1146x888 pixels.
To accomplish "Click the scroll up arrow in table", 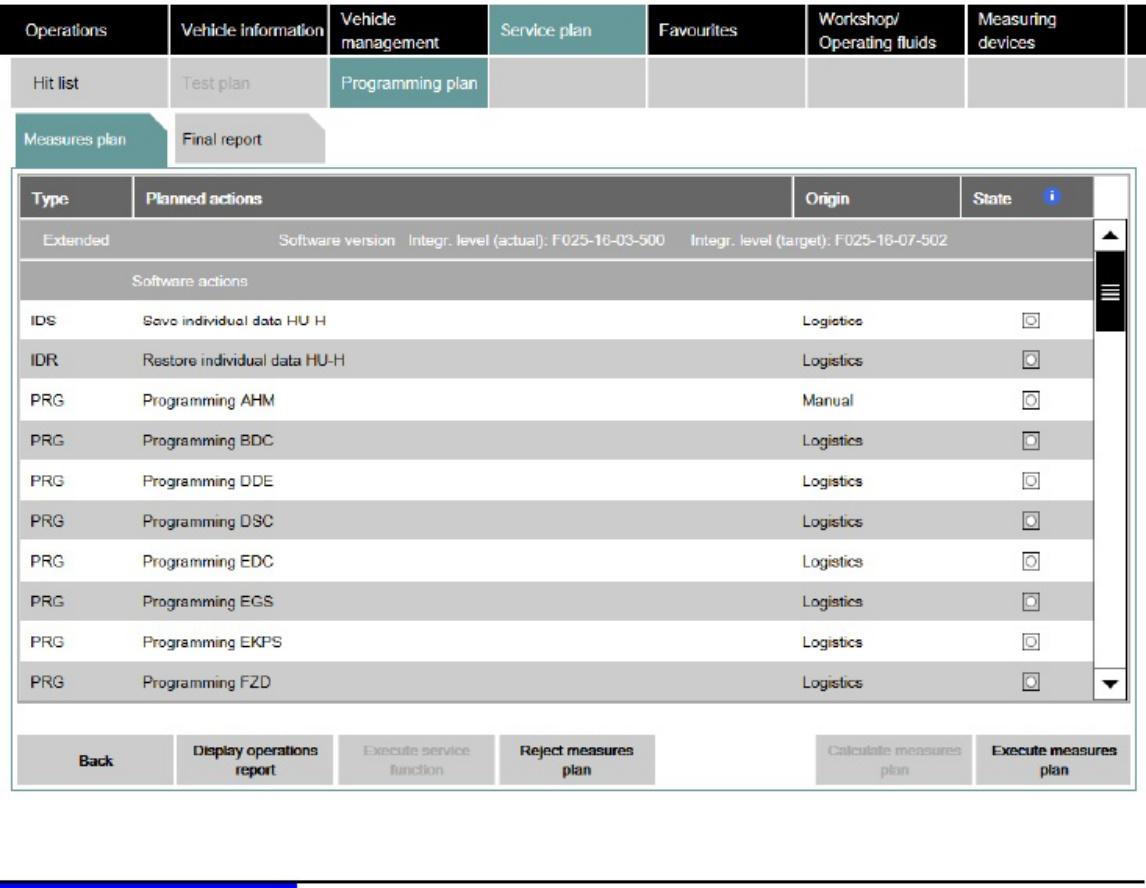I will point(1109,235).
